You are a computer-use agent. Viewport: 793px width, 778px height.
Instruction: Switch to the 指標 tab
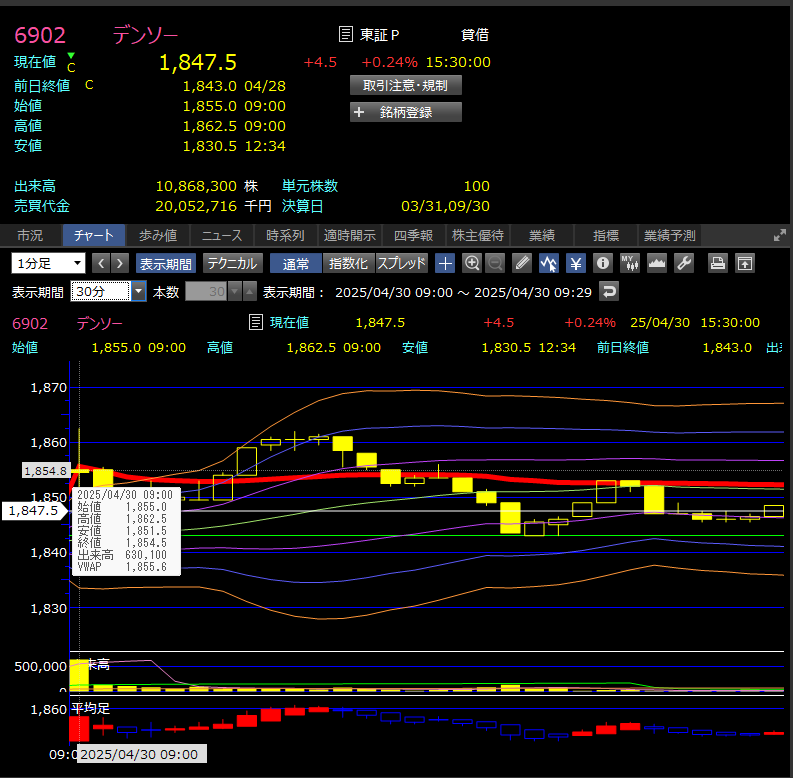click(605, 235)
